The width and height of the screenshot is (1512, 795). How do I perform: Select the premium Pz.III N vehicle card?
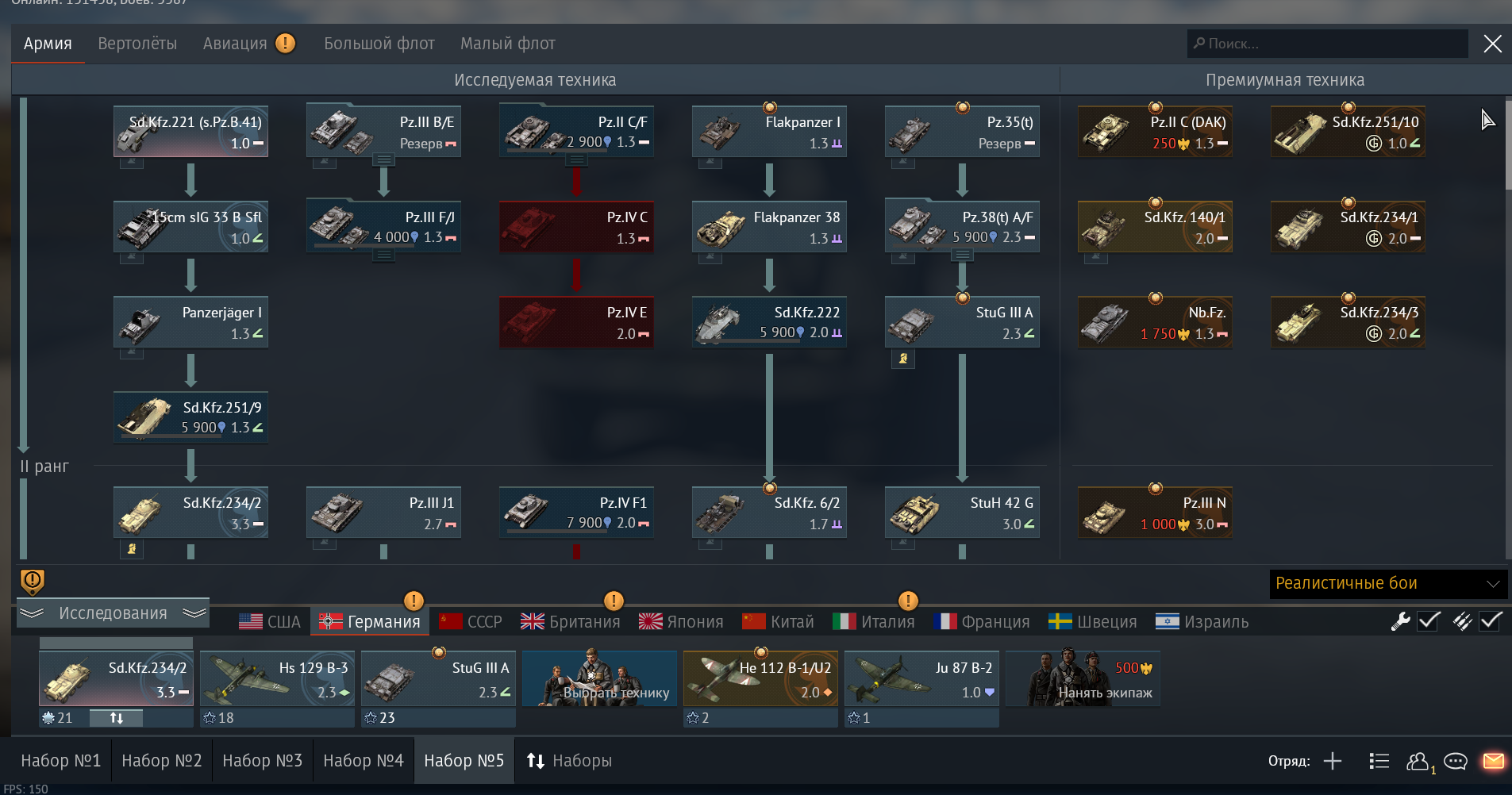(1155, 513)
